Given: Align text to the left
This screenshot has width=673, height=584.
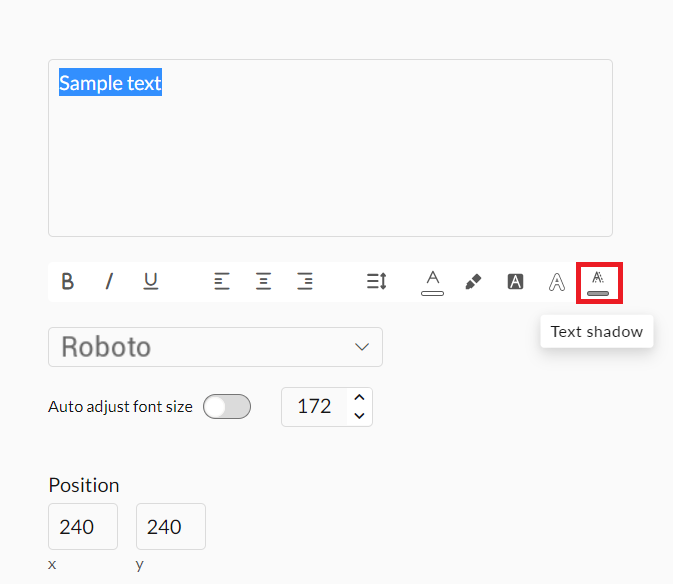Looking at the screenshot, I should pos(222,282).
